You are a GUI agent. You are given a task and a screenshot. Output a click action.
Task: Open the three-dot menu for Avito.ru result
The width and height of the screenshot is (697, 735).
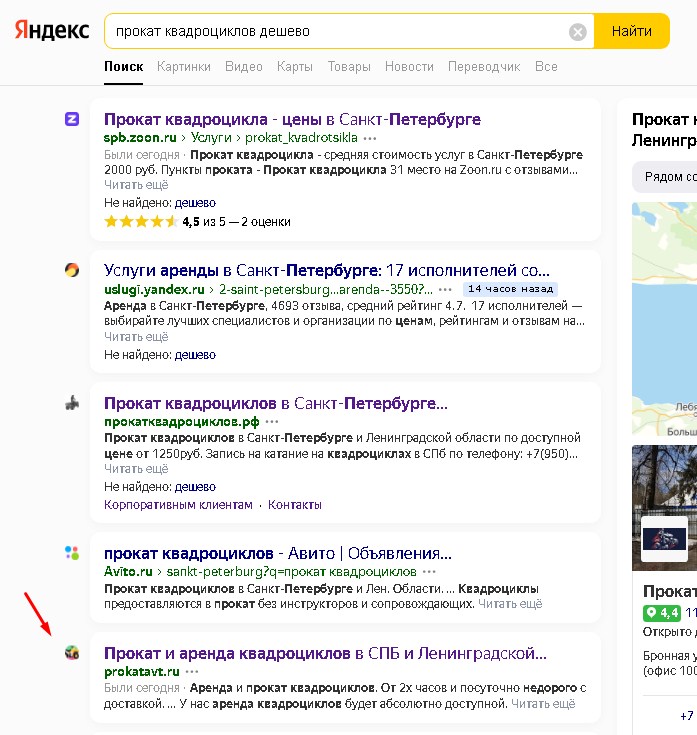[429, 572]
